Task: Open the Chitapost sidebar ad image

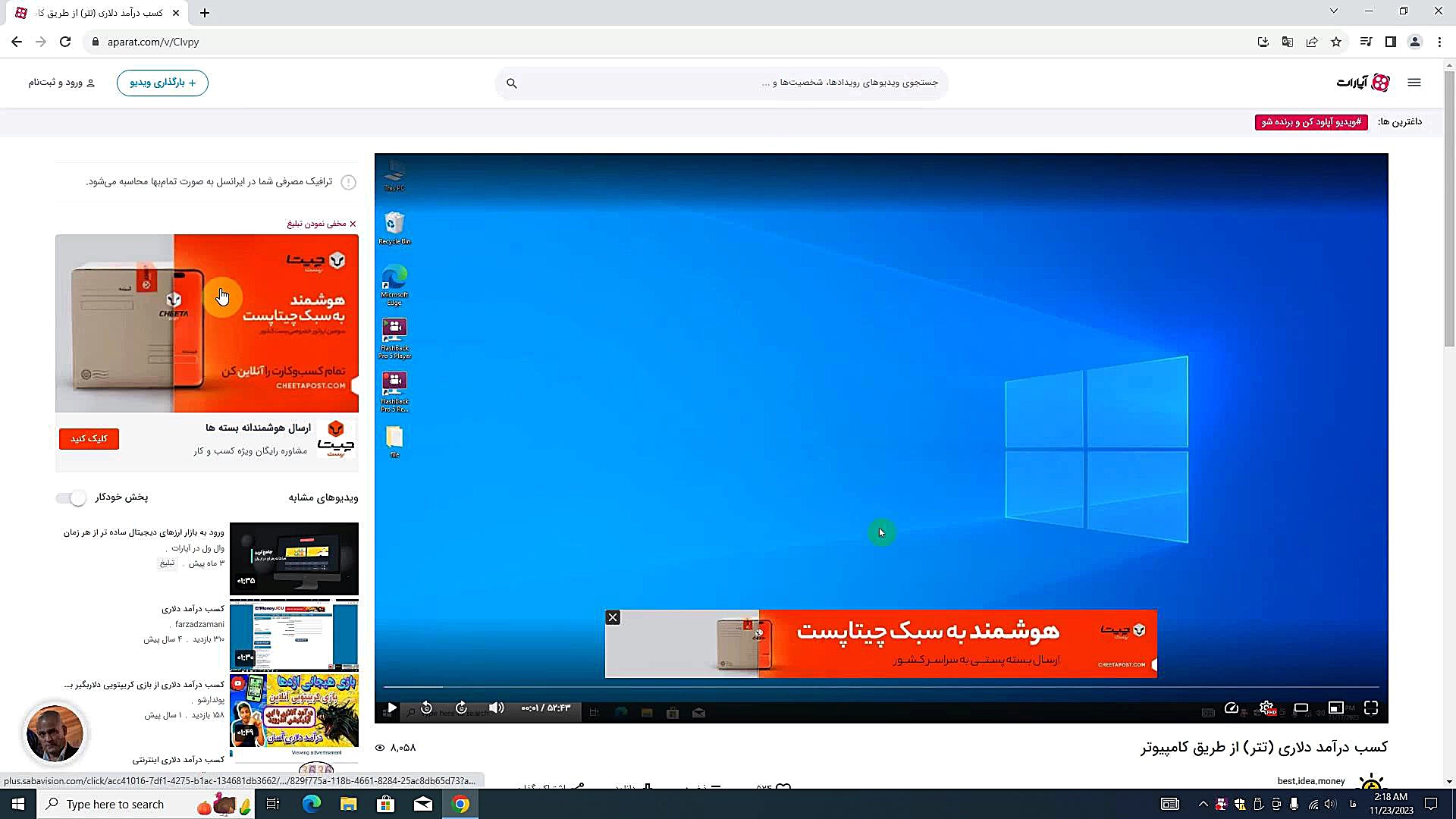Action: pyautogui.click(x=207, y=323)
